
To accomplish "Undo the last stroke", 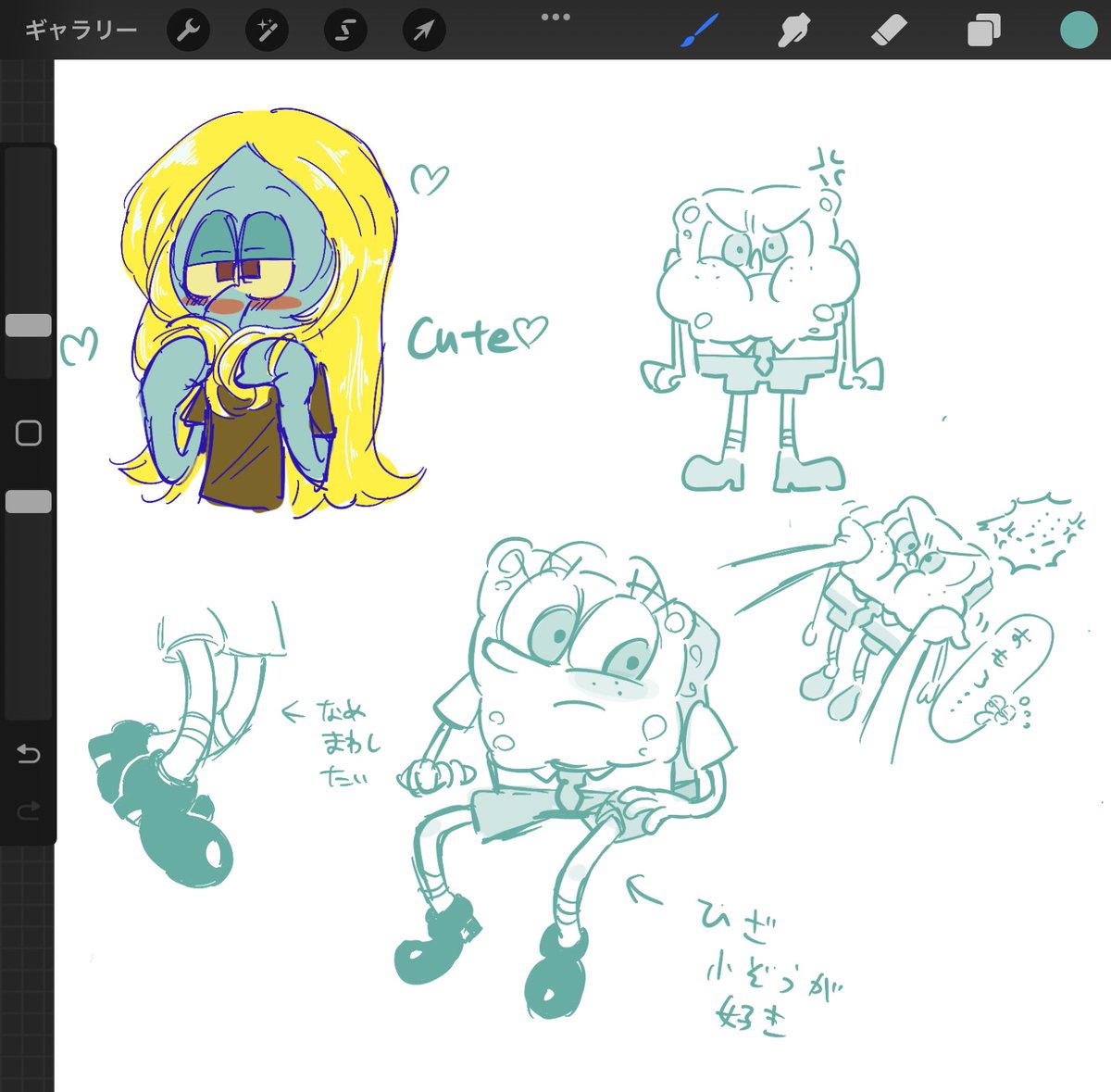I will (29, 755).
